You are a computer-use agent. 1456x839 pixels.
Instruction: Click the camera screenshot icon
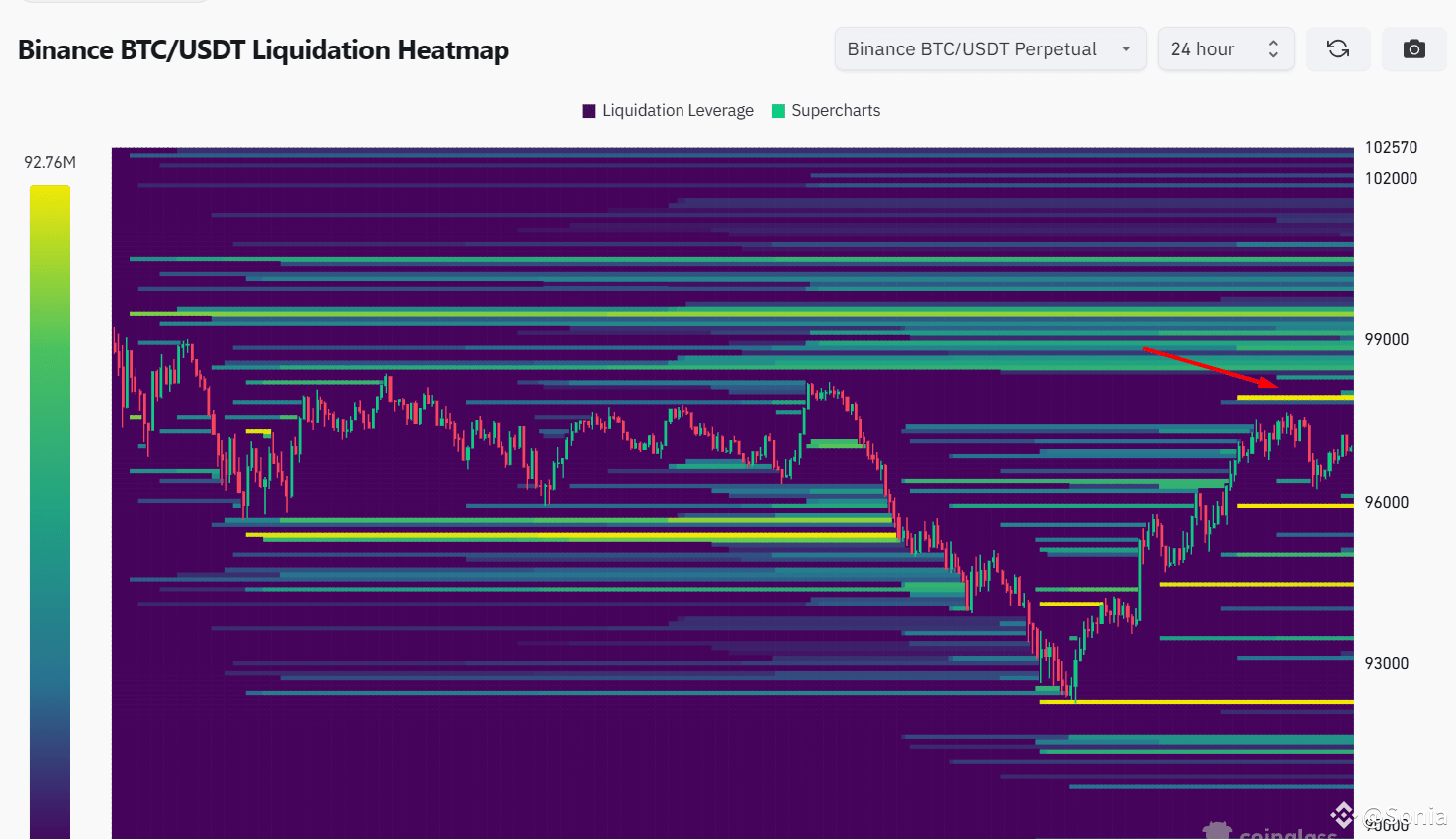(x=1414, y=48)
